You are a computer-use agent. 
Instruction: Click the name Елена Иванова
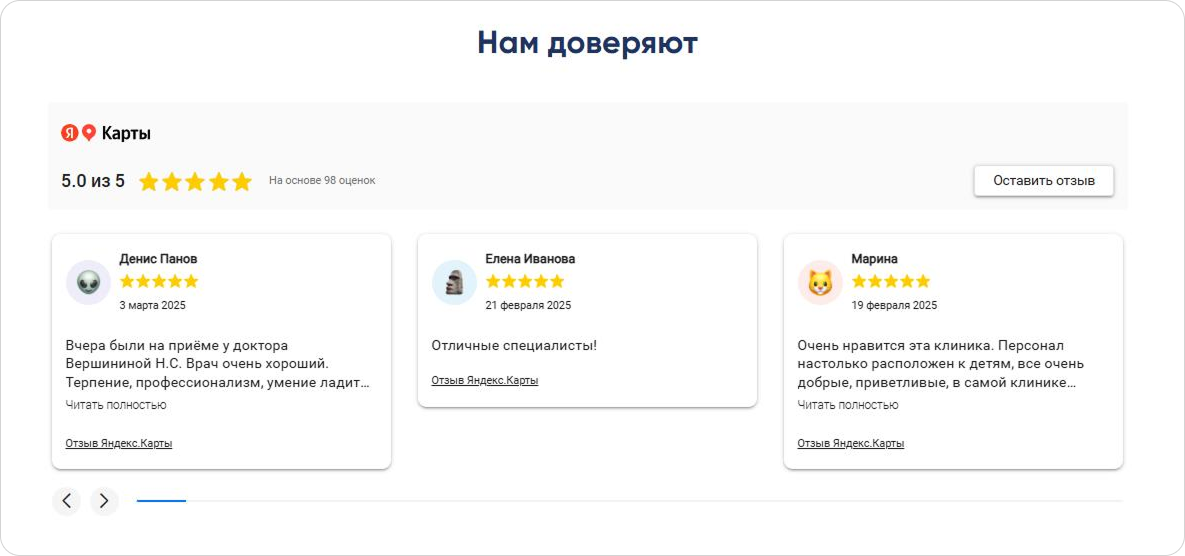click(530, 259)
